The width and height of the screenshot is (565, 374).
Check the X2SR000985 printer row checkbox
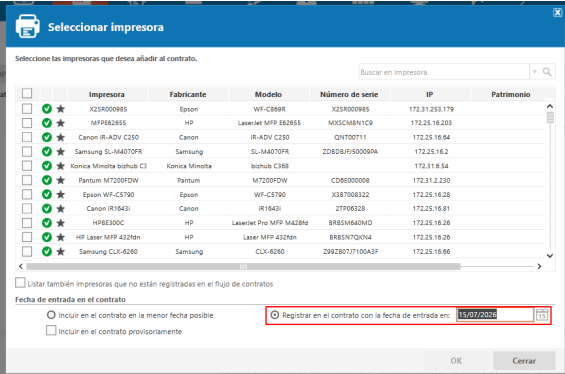point(27,108)
